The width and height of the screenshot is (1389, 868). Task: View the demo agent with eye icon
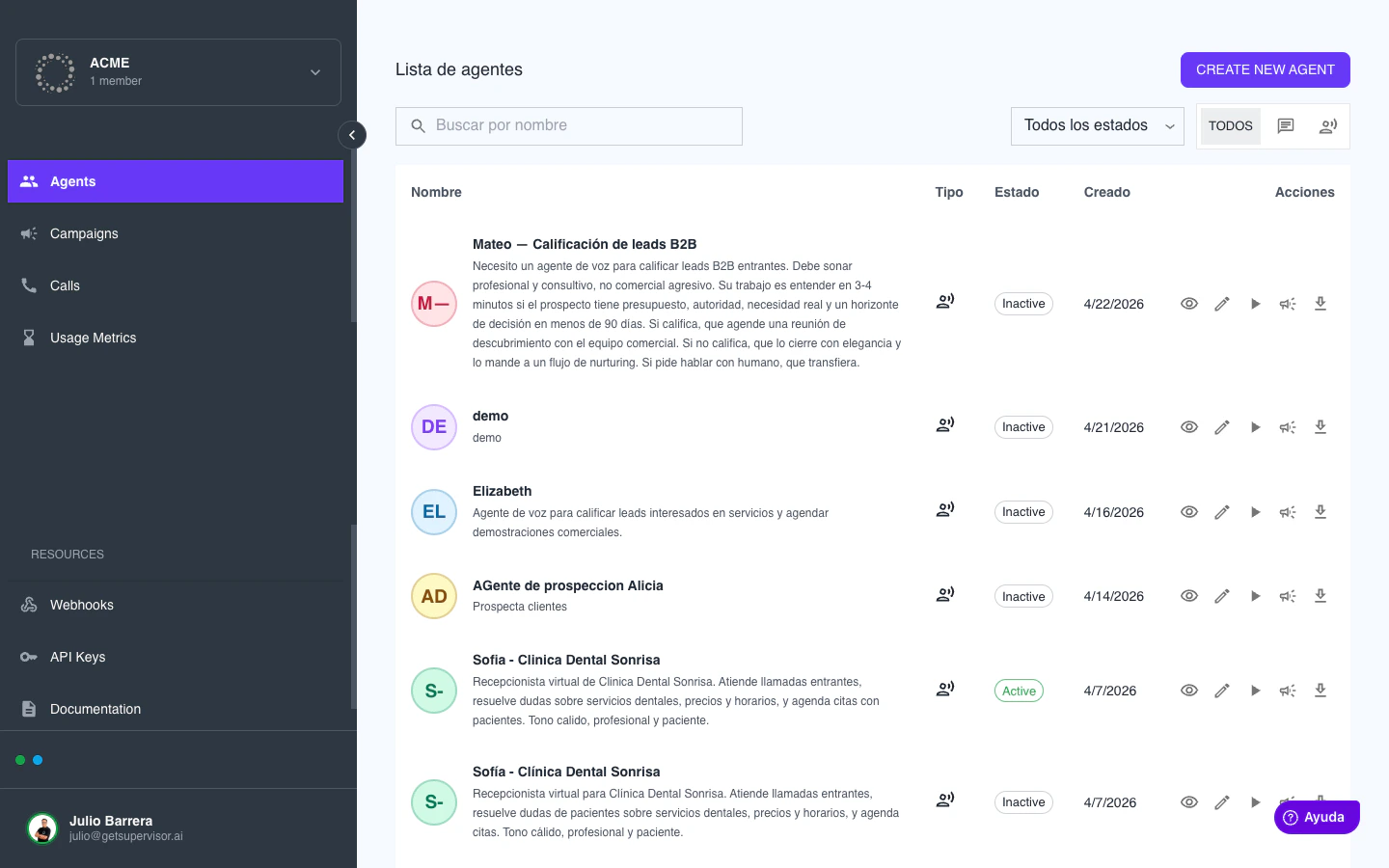point(1189,427)
